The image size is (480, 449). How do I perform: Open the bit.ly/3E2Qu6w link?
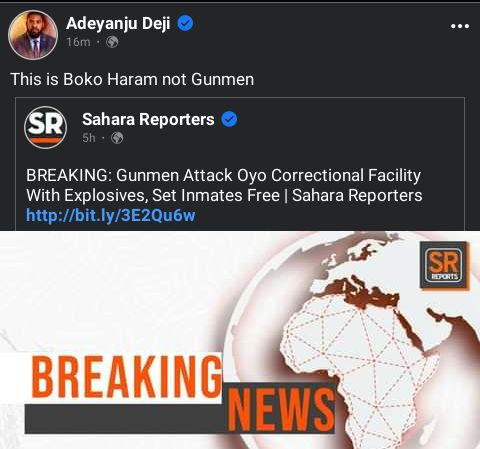point(110,215)
